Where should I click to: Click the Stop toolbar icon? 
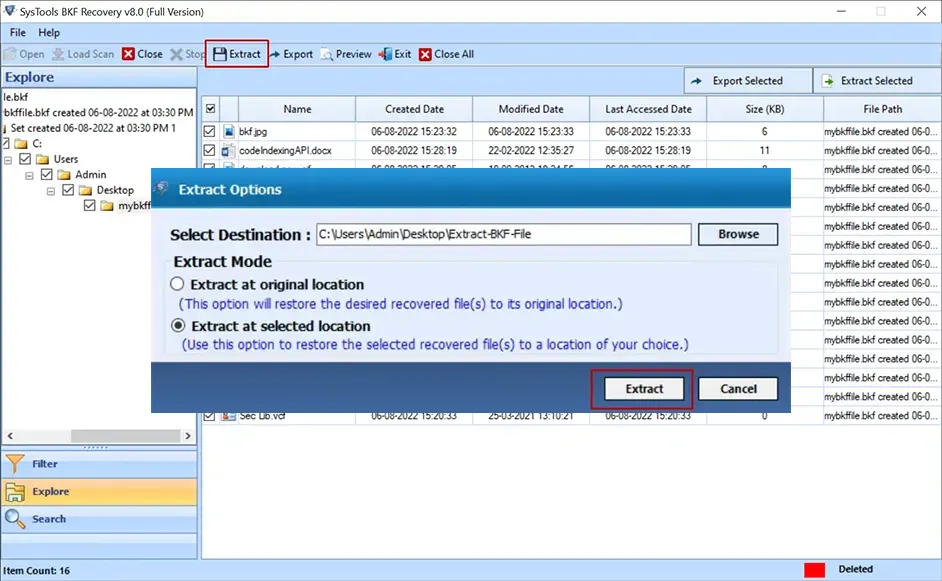tap(176, 54)
